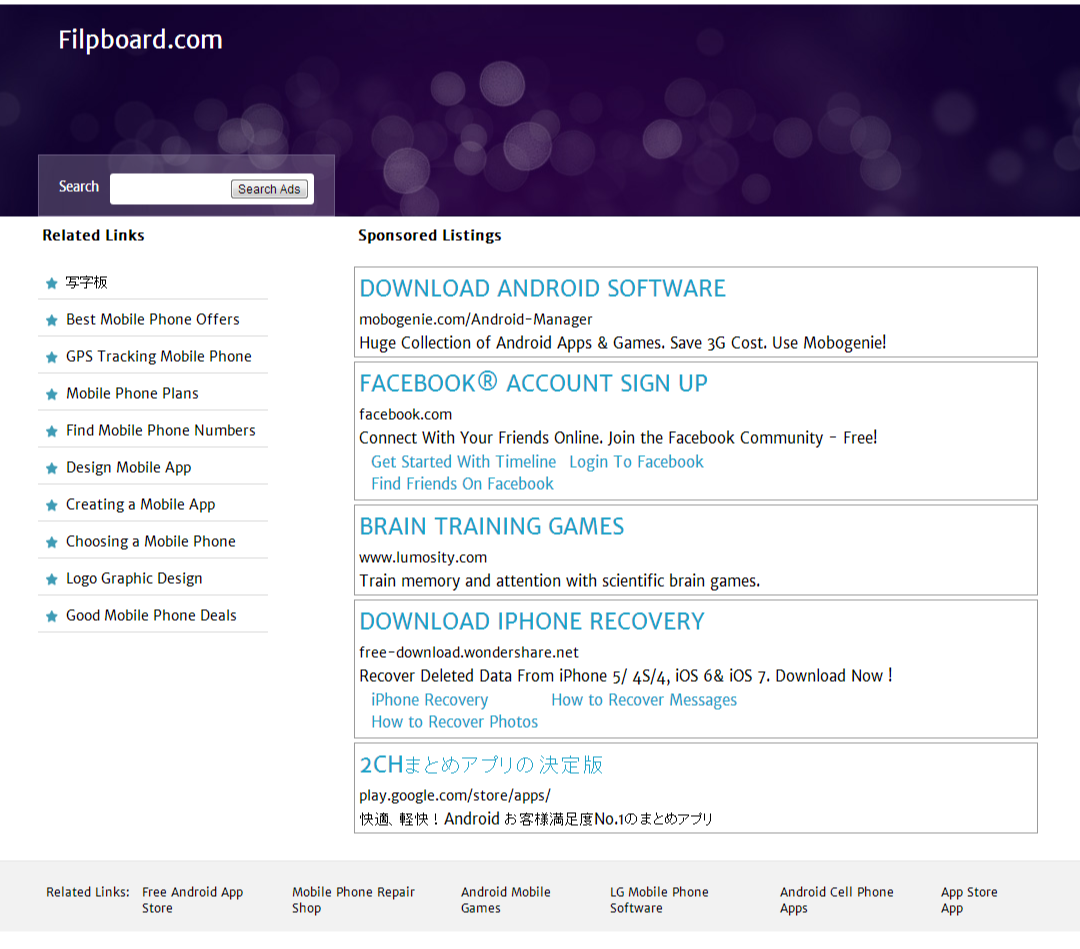Open Get Started With Timeline sublink

click(464, 462)
